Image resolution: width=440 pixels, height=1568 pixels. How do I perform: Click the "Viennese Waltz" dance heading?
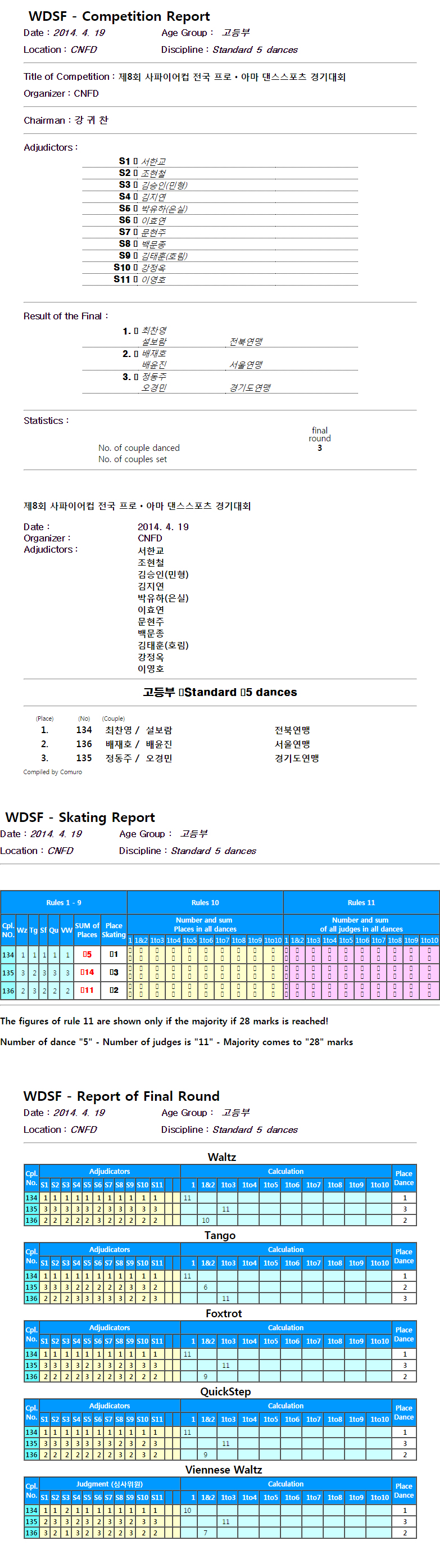(223, 1470)
